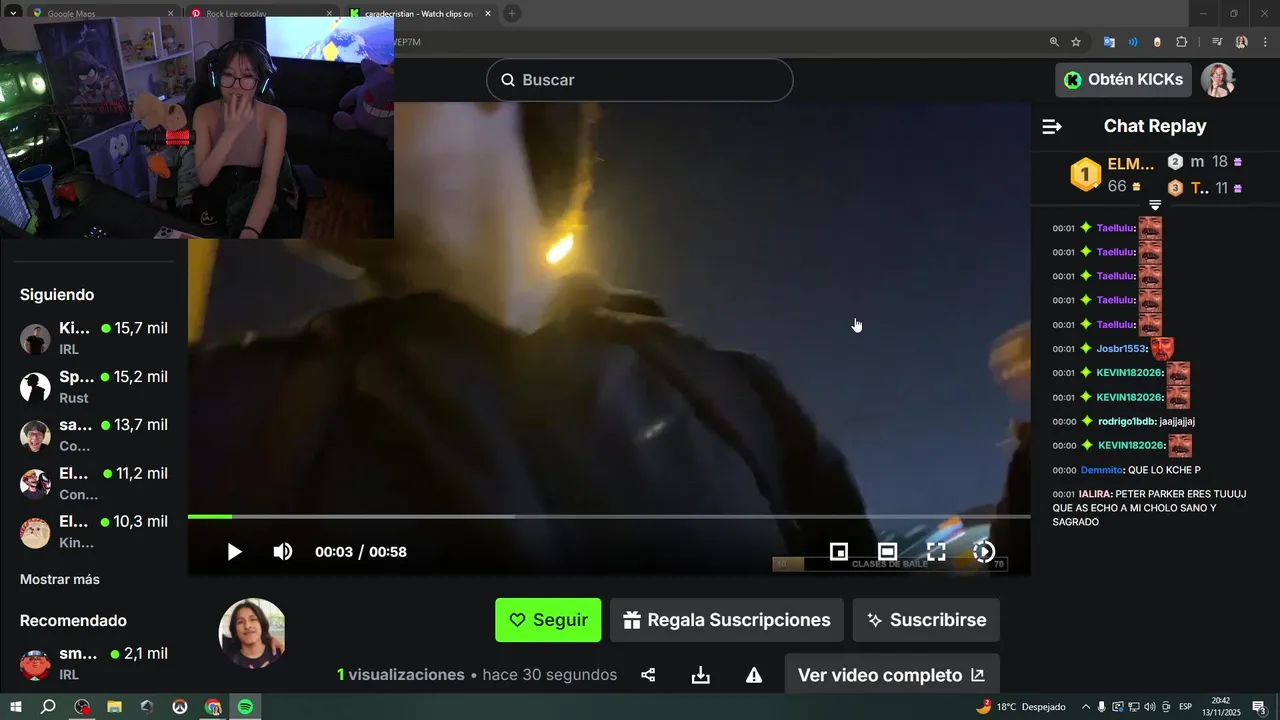Open followed channel with 10,3 mil viewers

point(95,531)
